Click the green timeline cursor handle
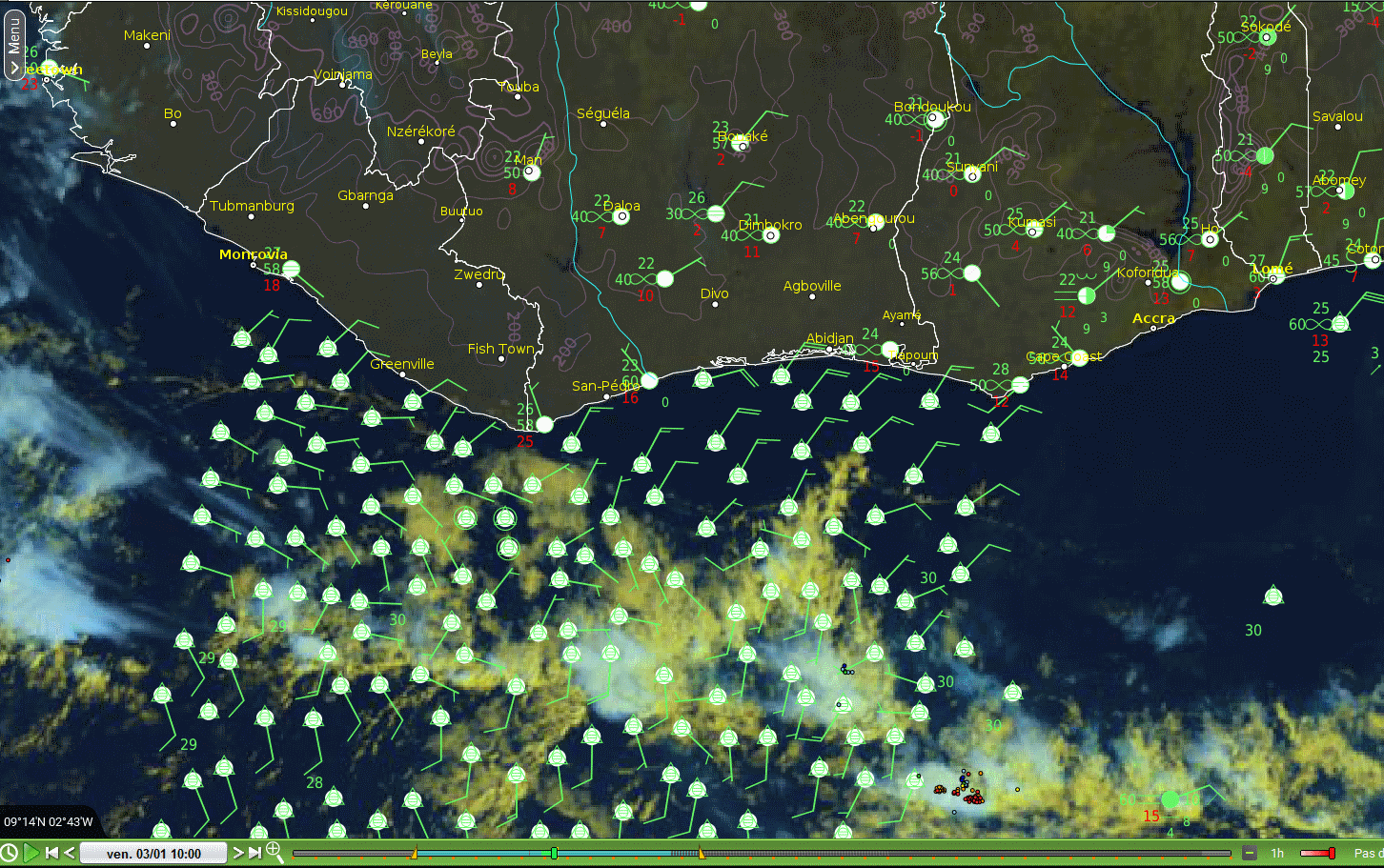The height and width of the screenshot is (868, 1384). click(x=554, y=854)
